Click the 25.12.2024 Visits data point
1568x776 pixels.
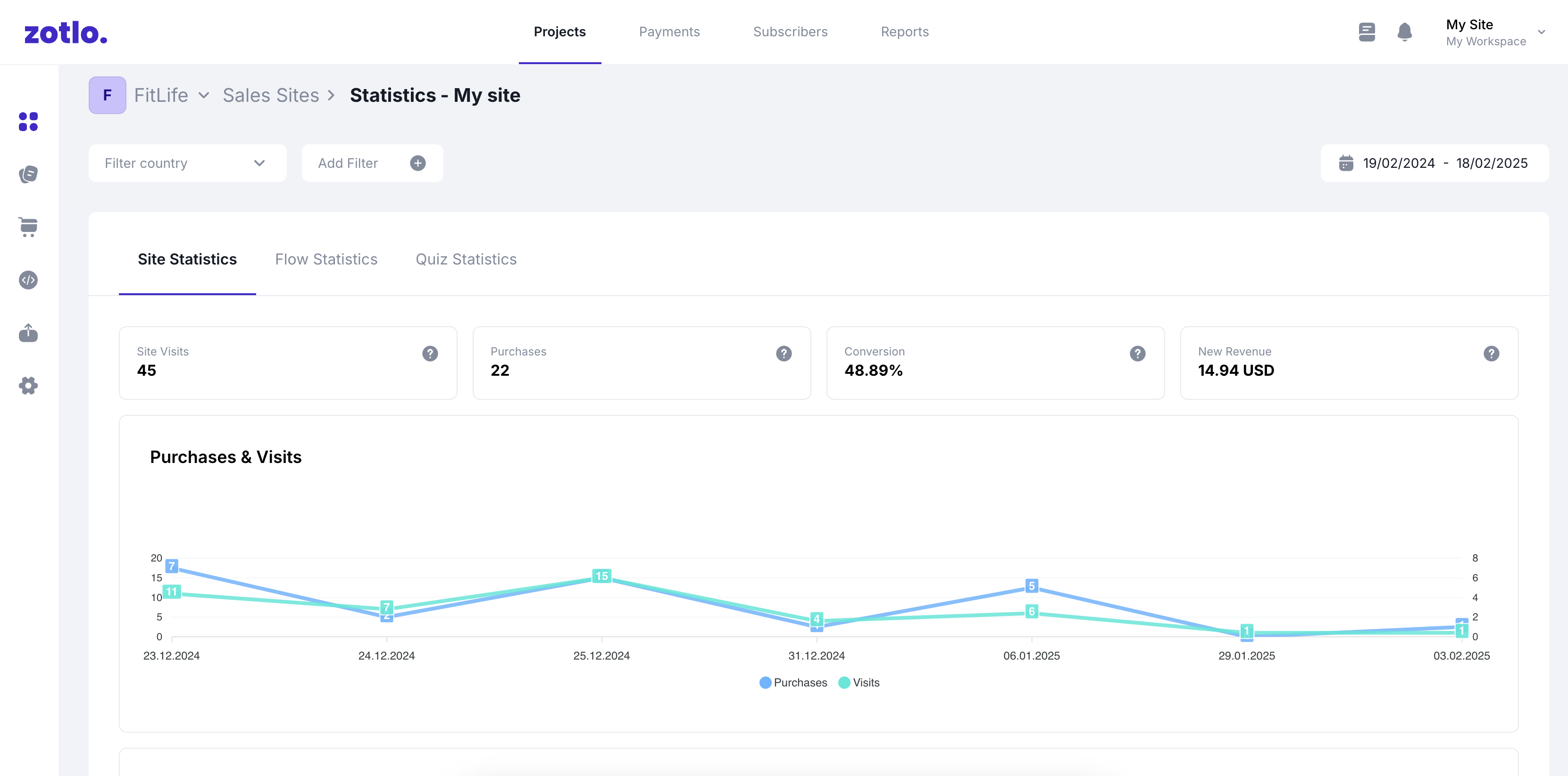point(601,576)
